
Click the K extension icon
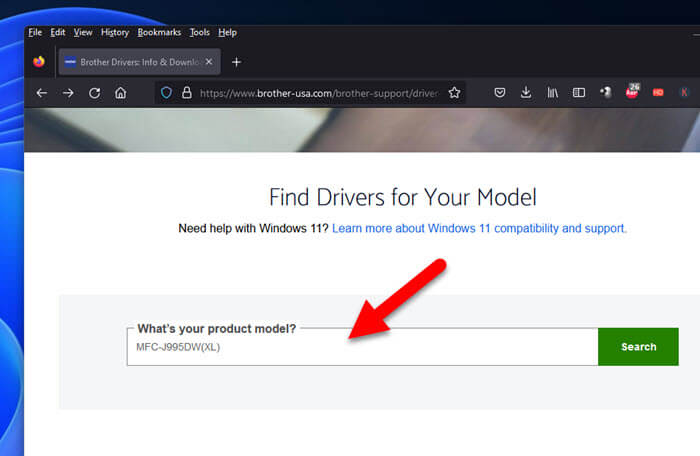click(684, 92)
